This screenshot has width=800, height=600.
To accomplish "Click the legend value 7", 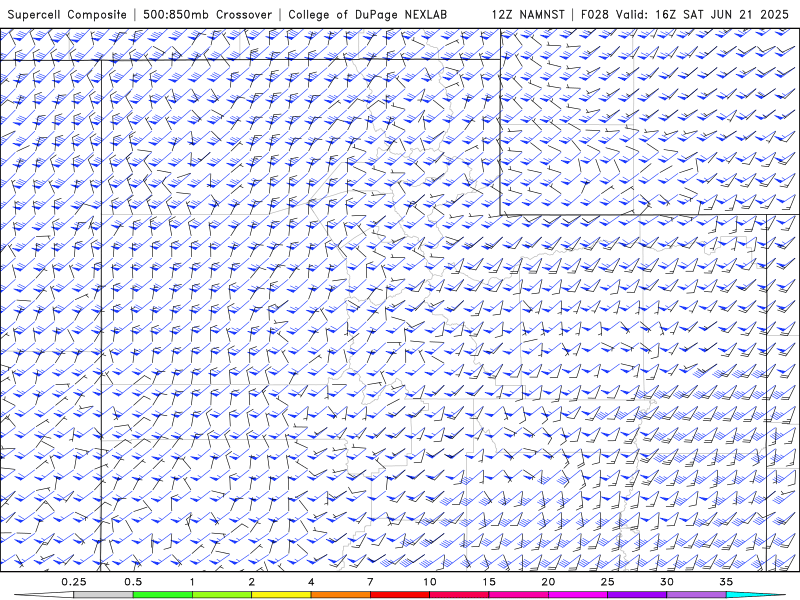I will coord(370,582).
